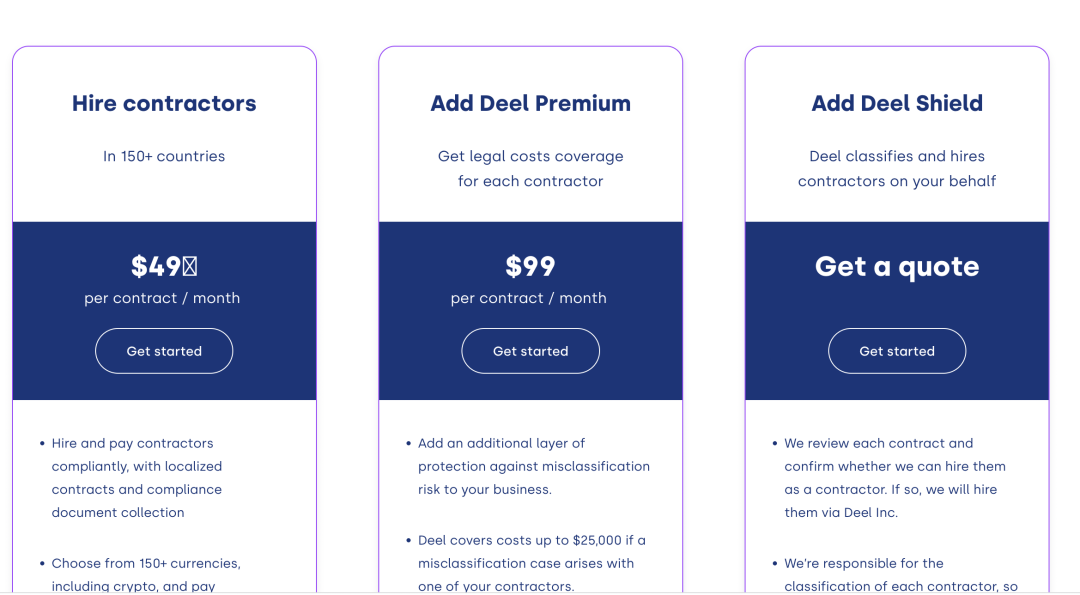1080x595 pixels.
Task: Click the In 150+ countries subtitle
Action: point(164,156)
